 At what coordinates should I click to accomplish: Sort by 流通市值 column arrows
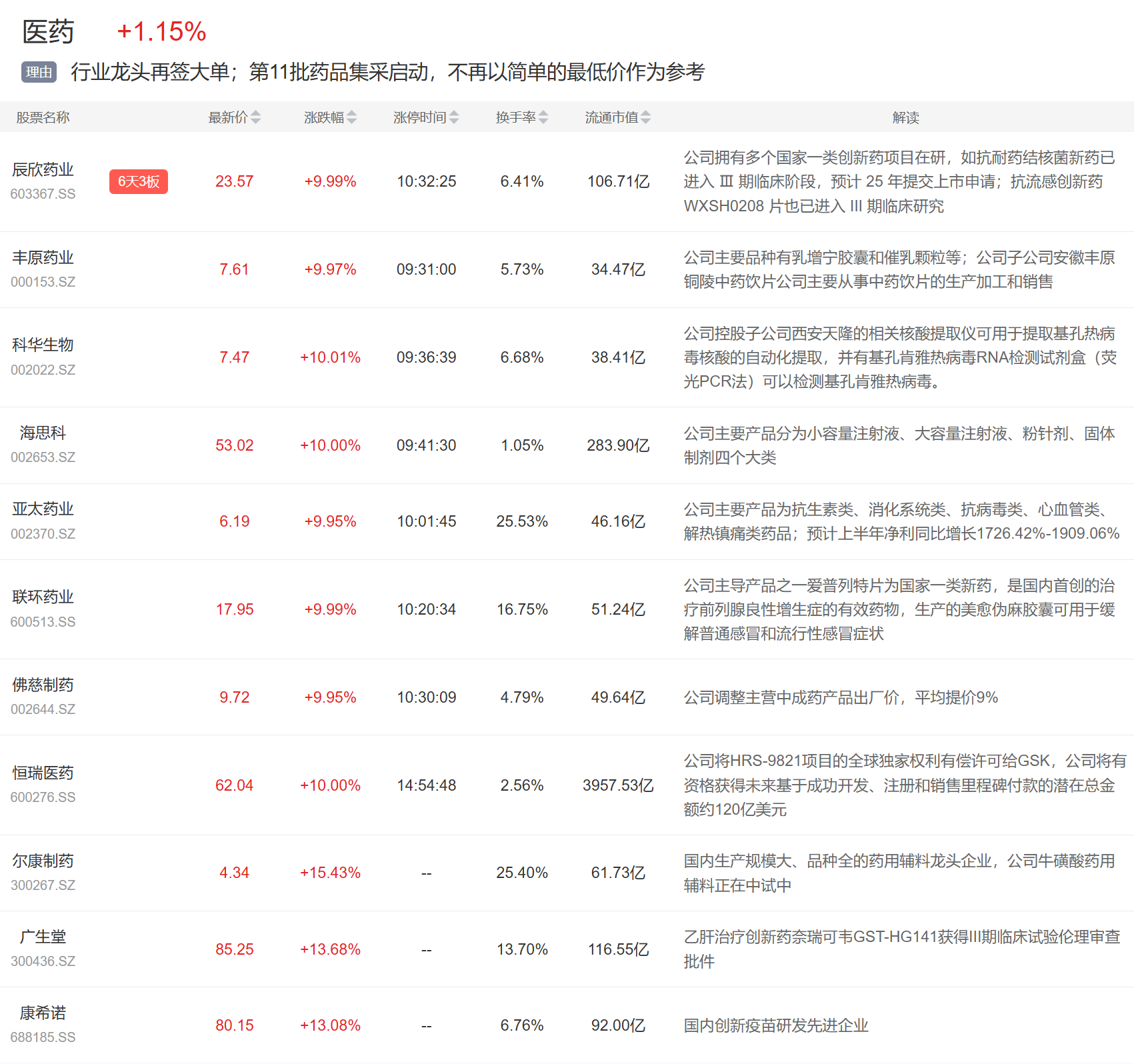point(645,117)
